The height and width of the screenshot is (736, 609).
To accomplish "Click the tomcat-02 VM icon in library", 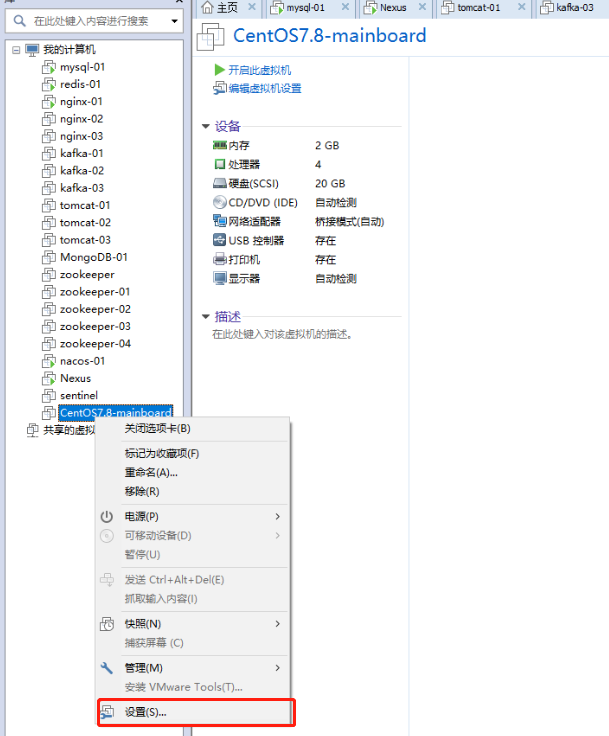I will [x=48, y=223].
